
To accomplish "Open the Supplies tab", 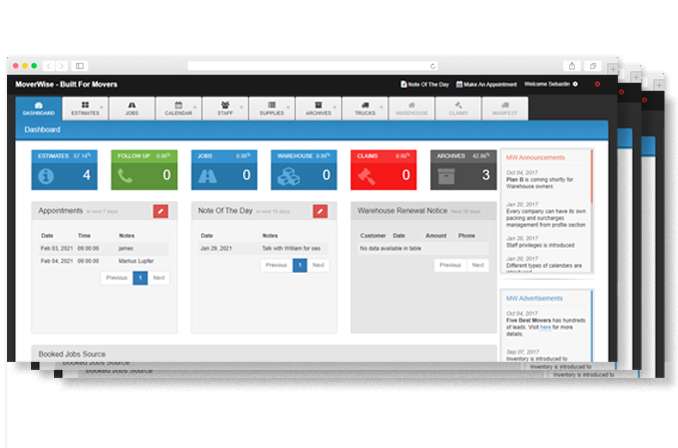I will (x=272, y=108).
